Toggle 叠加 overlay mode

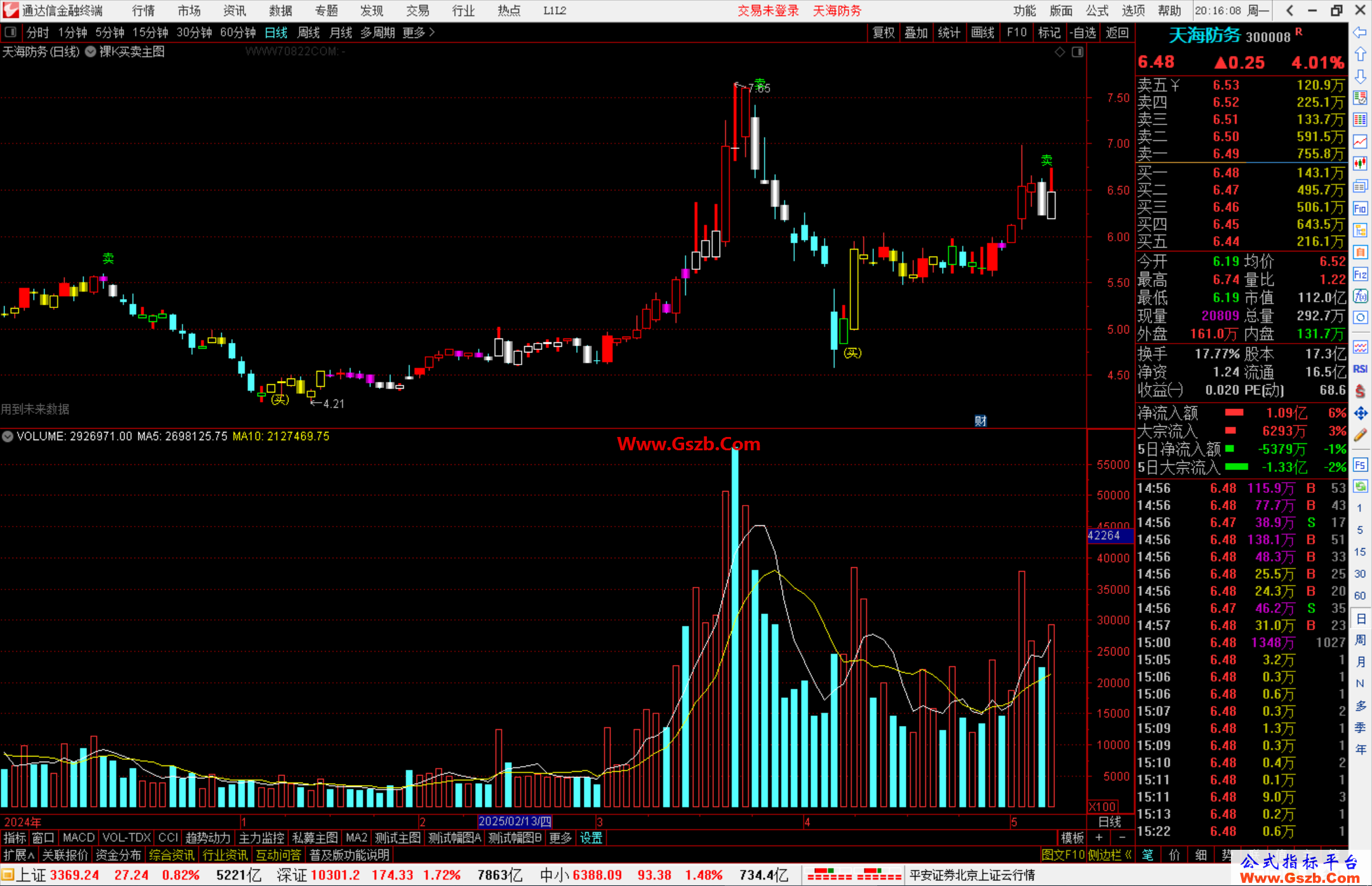[x=916, y=32]
